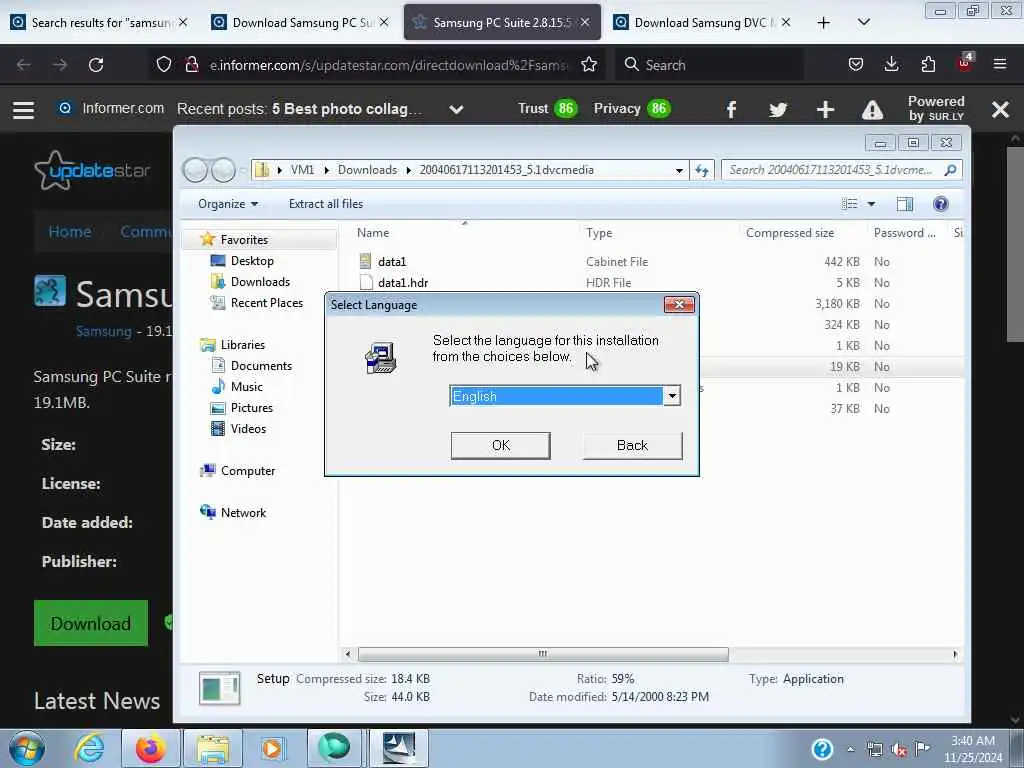Click warning triangle report icon
The image size is (1024, 768).
point(872,109)
